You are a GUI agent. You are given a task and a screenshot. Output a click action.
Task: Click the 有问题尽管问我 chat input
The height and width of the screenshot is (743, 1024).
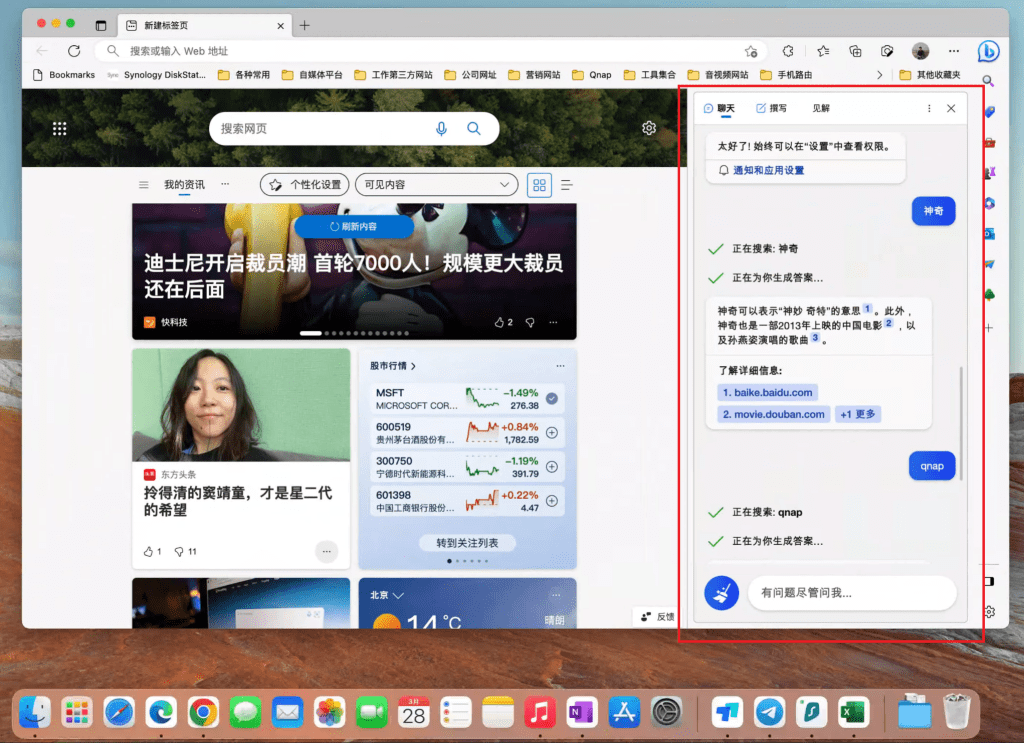(x=852, y=593)
